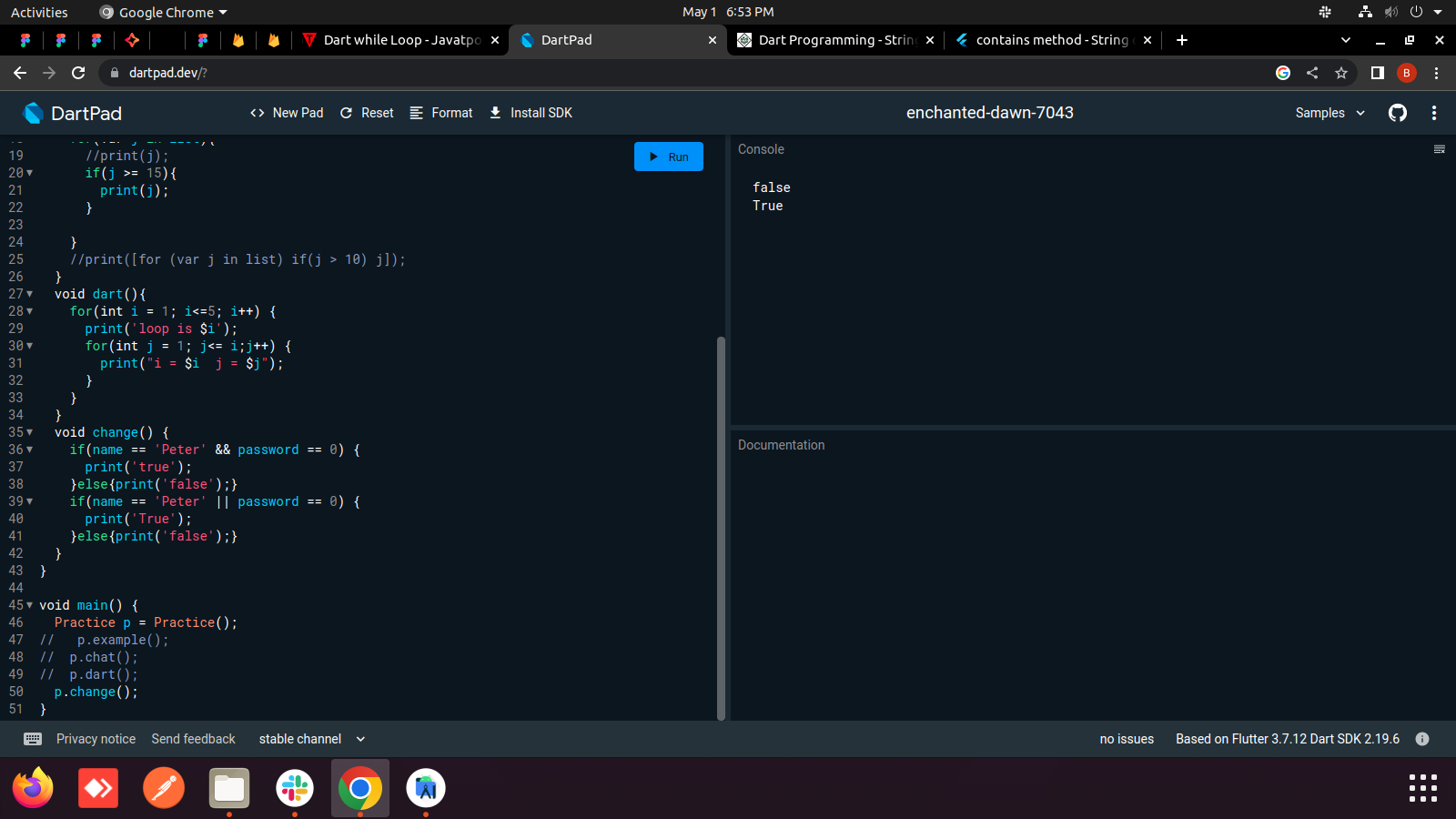Switch to Dart while Loop tab
Viewport: 1456px width, 819px height.
(400, 40)
